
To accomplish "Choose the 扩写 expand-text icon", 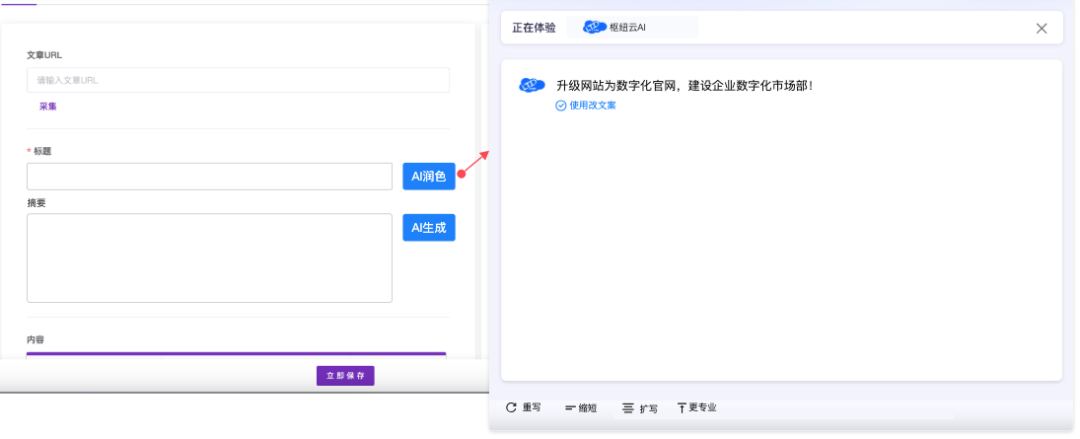I will 628,408.
